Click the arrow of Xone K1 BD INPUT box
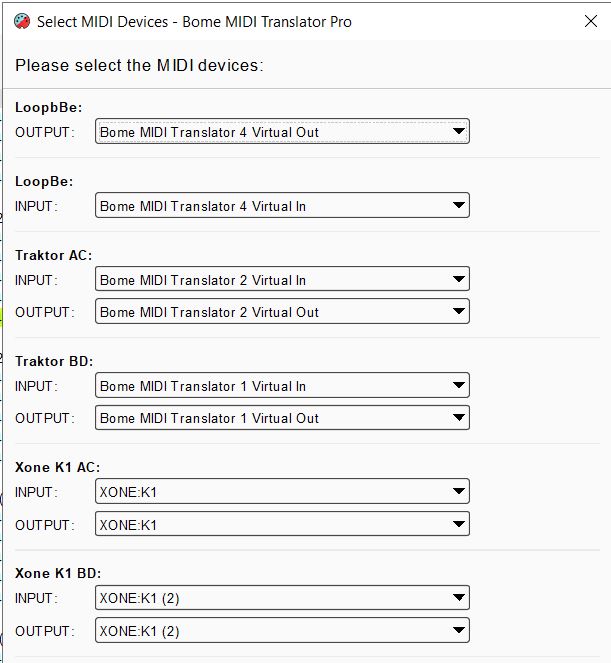The height and width of the screenshot is (663, 611). [458, 598]
